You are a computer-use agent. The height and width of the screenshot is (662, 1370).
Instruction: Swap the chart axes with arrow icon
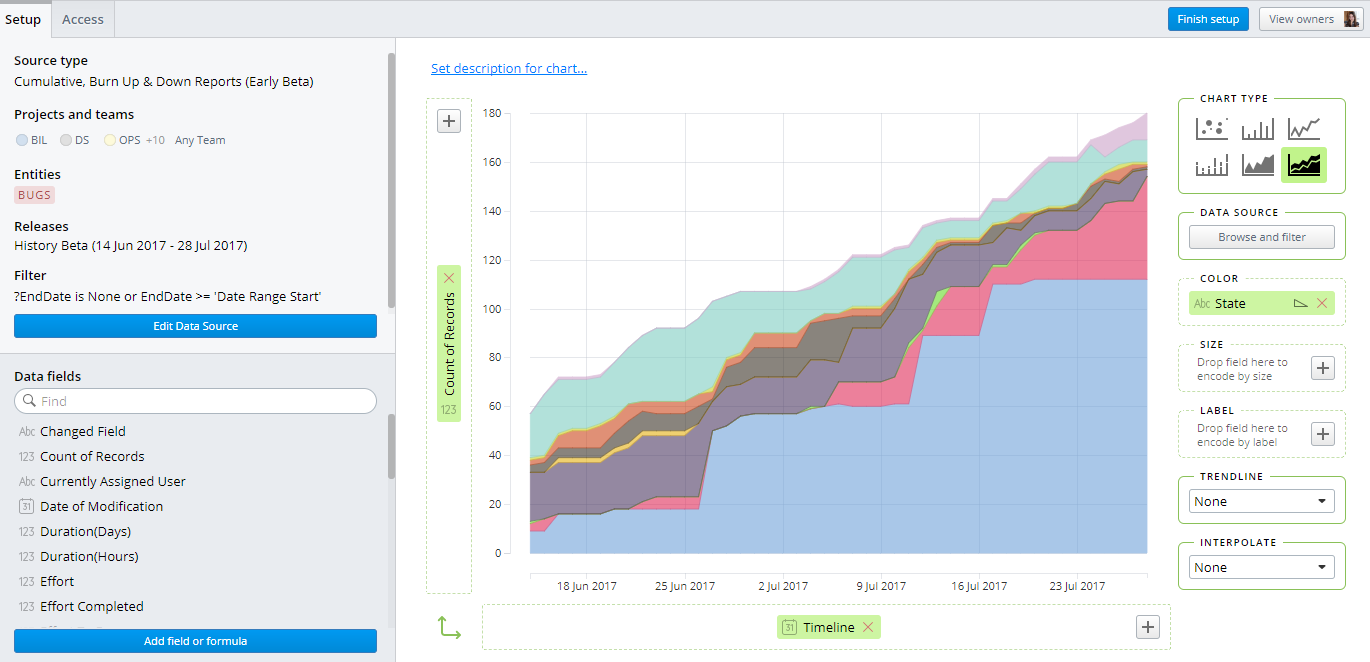pyautogui.click(x=449, y=628)
